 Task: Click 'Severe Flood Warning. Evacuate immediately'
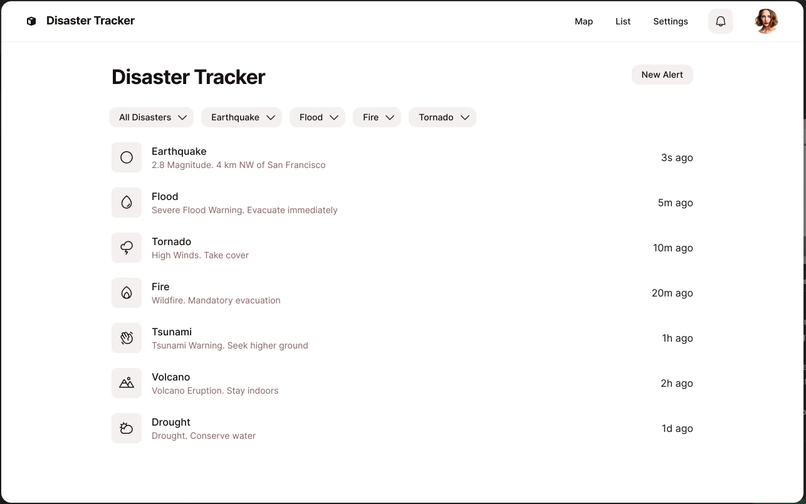245,210
